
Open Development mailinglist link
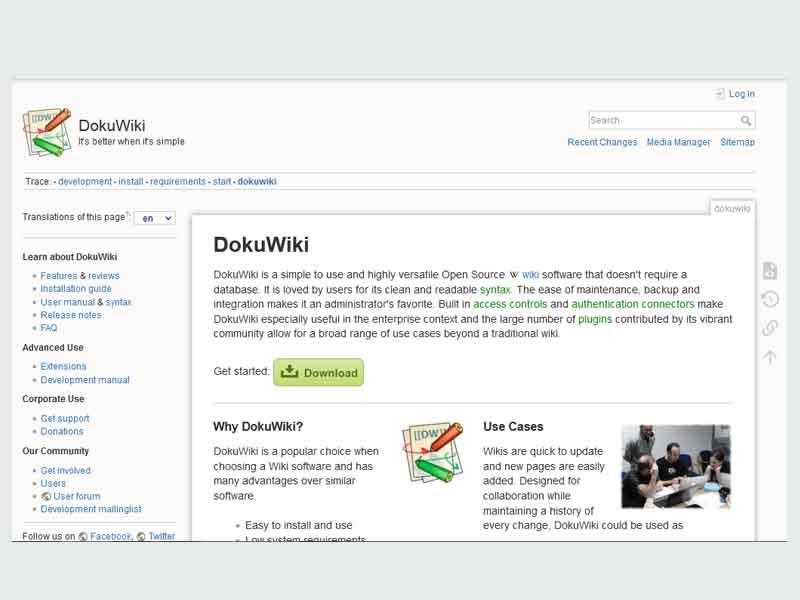click(x=91, y=509)
